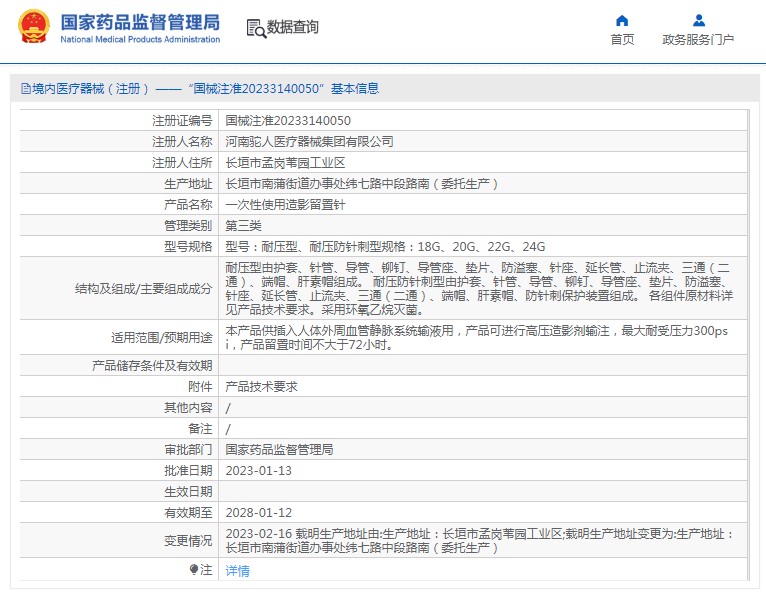The width and height of the screenshot is (766, 592).
Task: Select registration number 国械注准20233140050 cell
Action: [x=288, y=121]
